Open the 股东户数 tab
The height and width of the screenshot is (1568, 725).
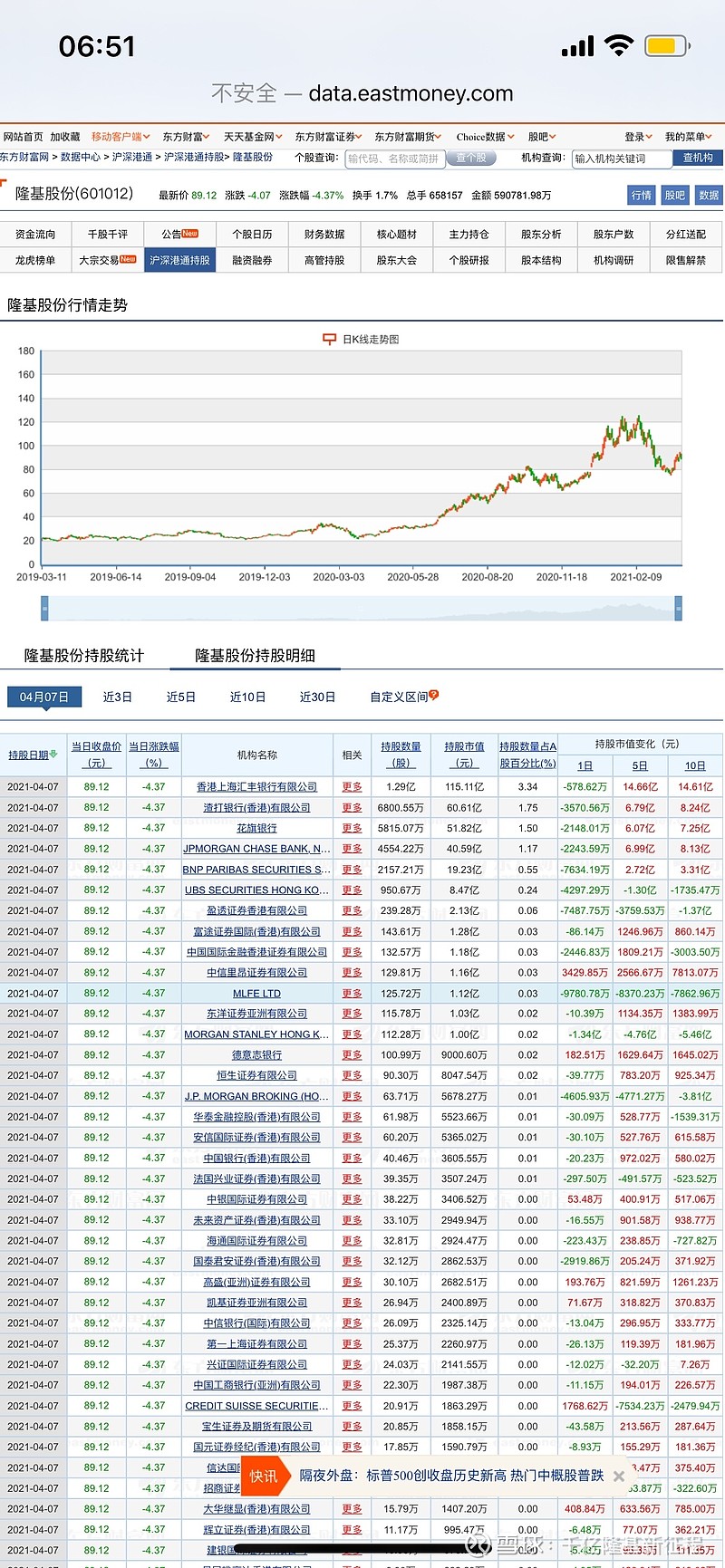coord(614,234)
